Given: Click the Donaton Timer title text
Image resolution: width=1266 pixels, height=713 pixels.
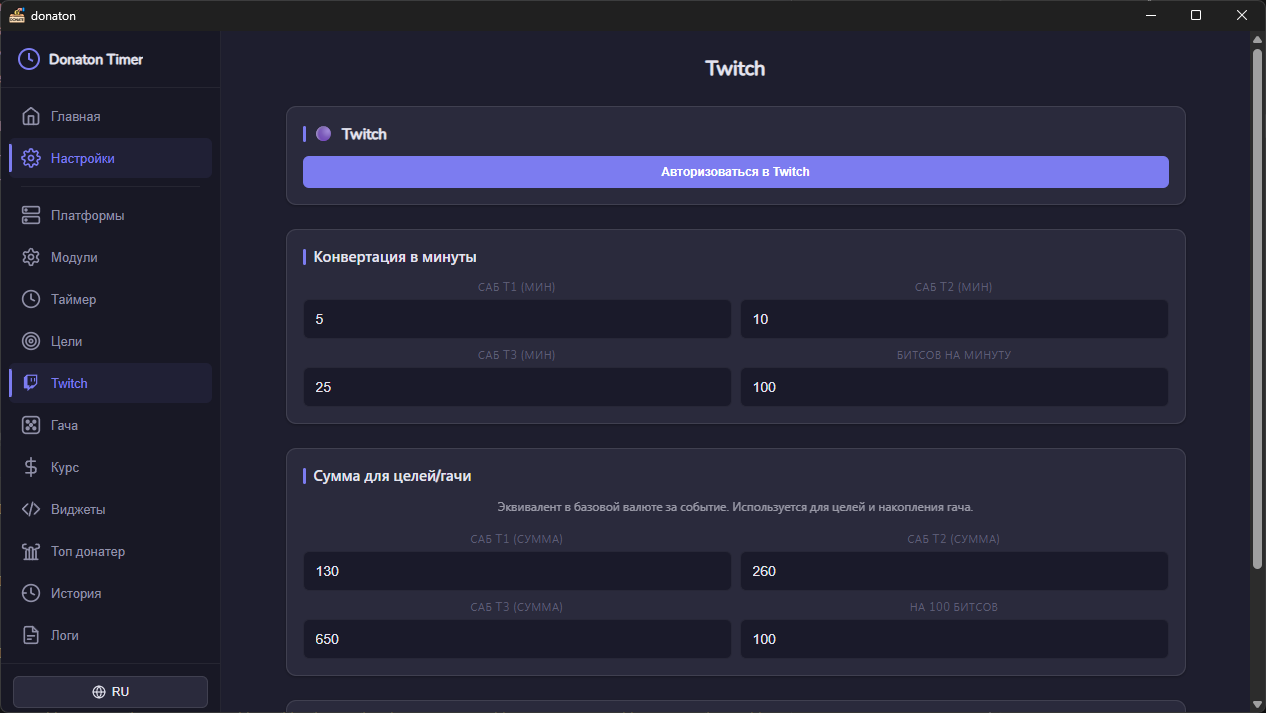Looking at the screenshot, I should tap(96, 59).
